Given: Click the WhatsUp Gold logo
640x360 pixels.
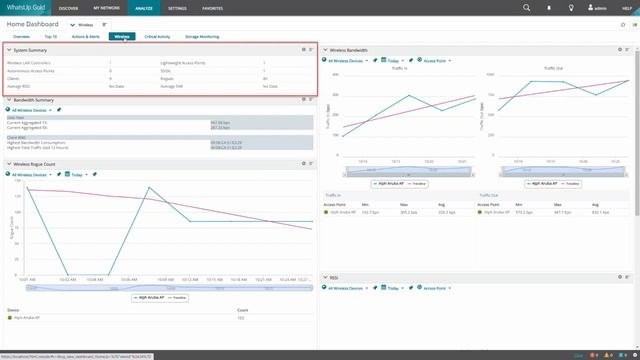Looking at the screenshot, I should [25, 8].
